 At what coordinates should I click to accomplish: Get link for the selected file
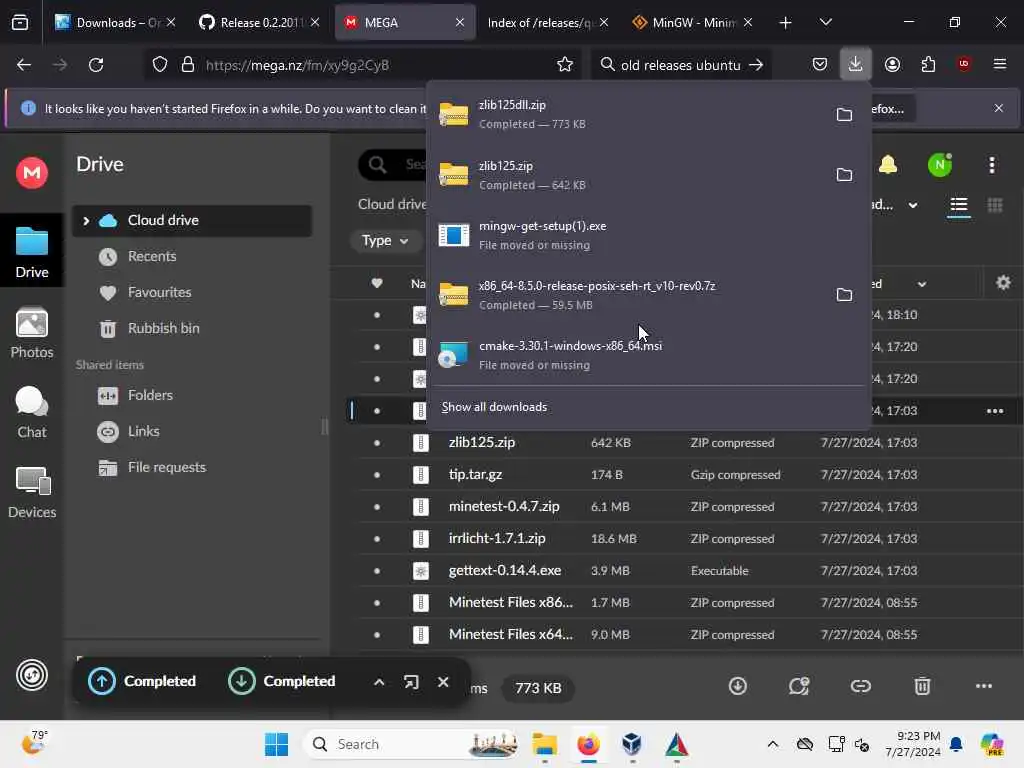point(861,686)
